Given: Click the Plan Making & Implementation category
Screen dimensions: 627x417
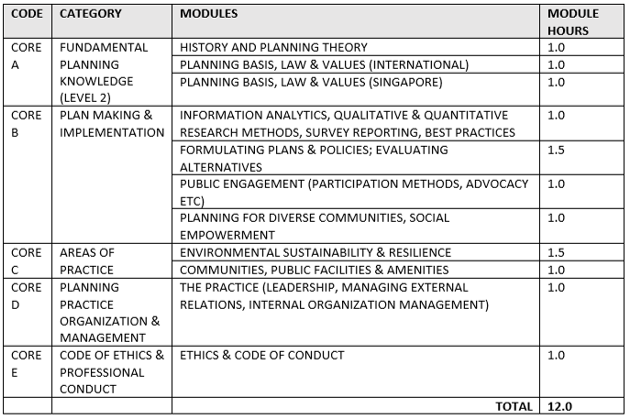Looking at the screenshot, I should [111, 124].
